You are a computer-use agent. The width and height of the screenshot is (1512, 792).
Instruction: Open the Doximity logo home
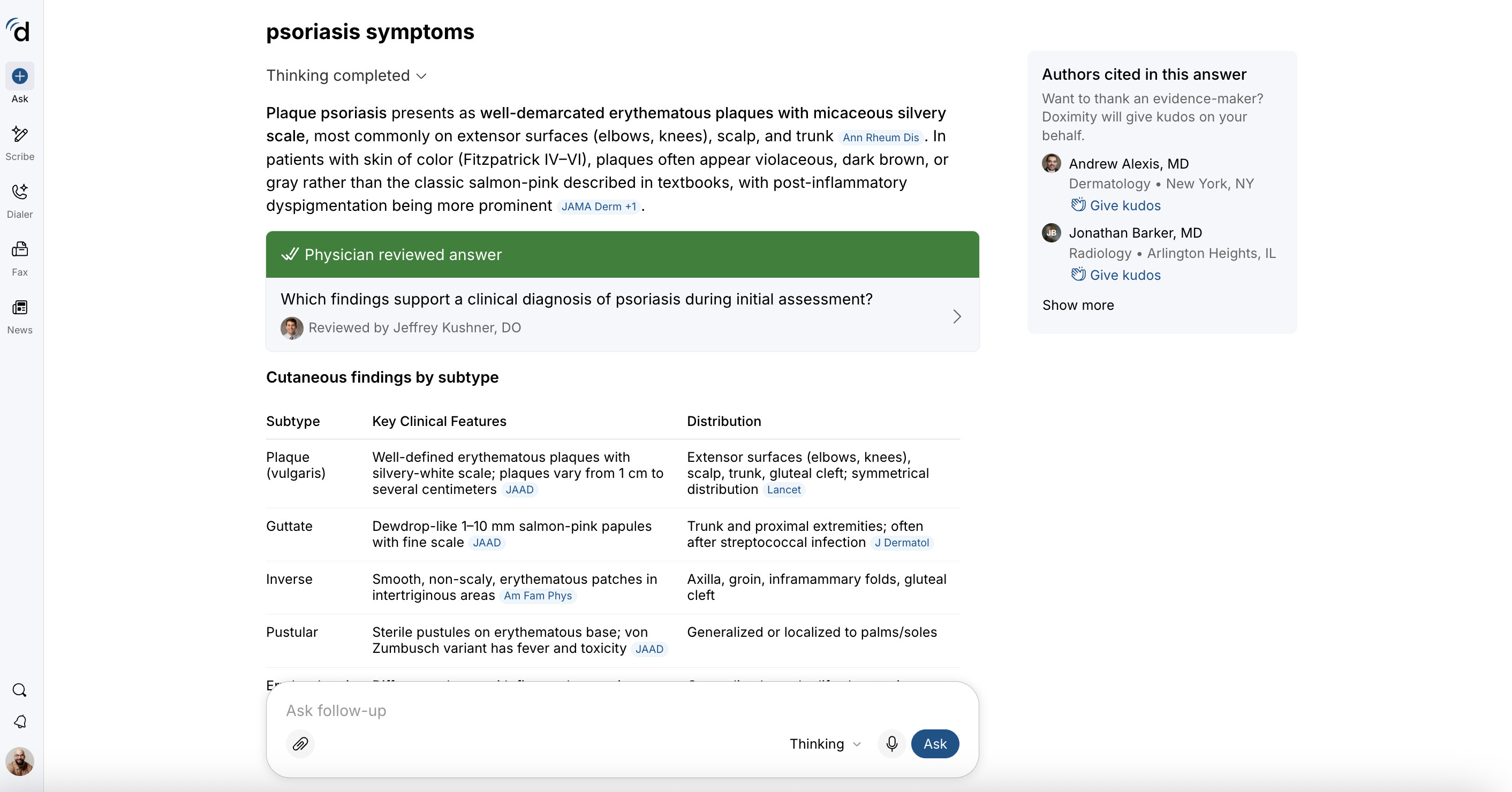click(x=18, y=30)
